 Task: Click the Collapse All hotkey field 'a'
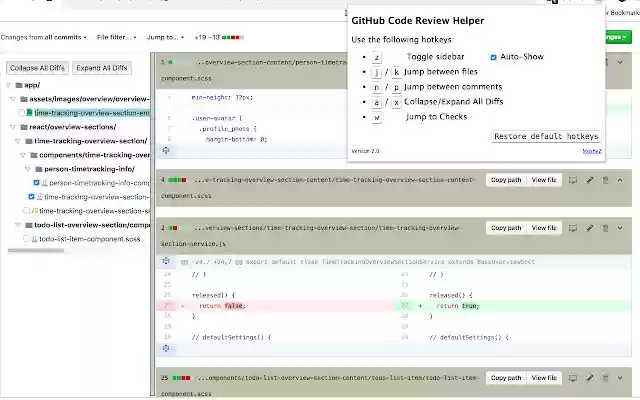pyautogui.click(x=377, y=102)
